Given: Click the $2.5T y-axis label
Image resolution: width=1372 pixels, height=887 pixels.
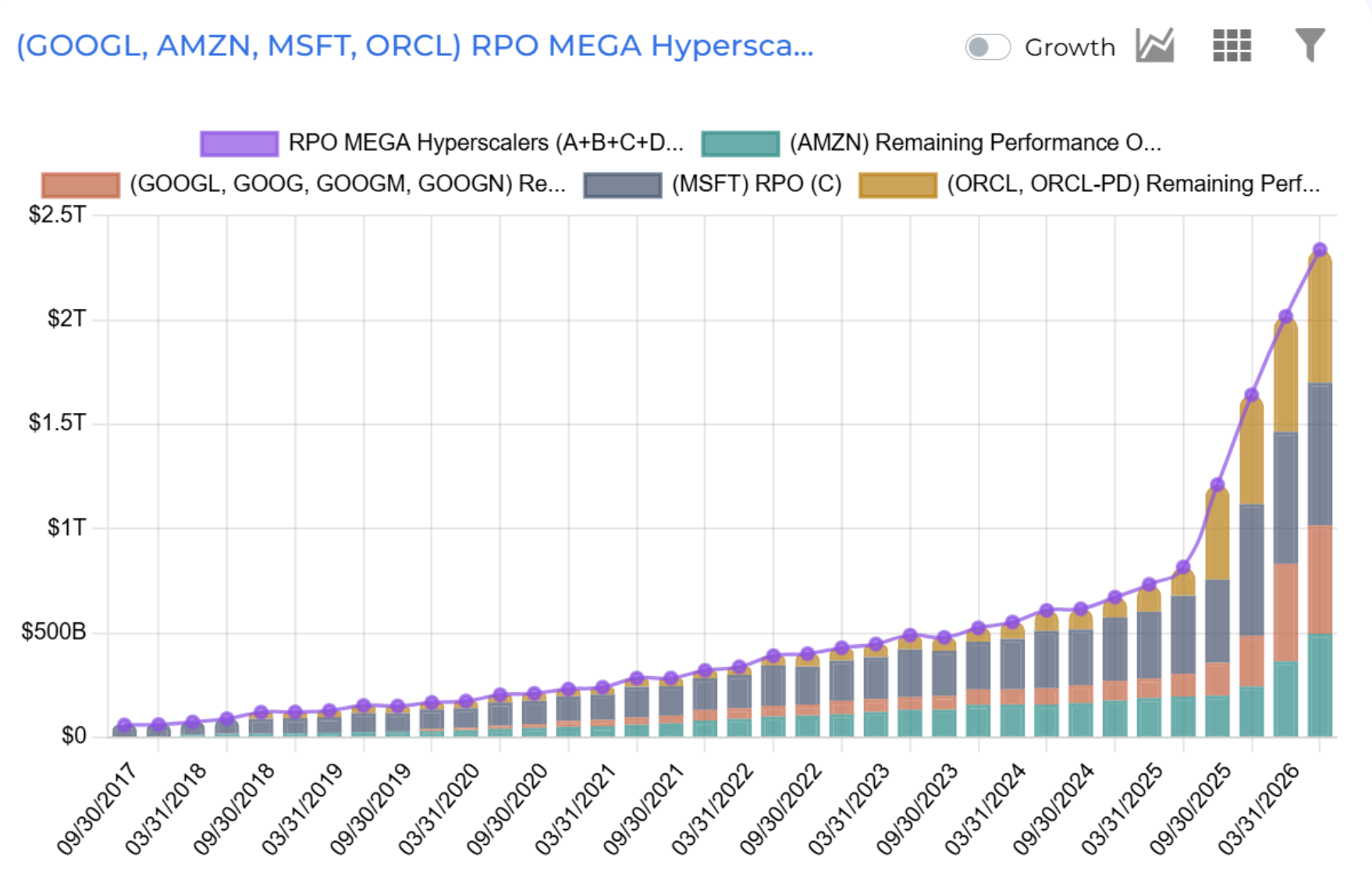Looking at the screenshot, I should (x=57, y=215).
